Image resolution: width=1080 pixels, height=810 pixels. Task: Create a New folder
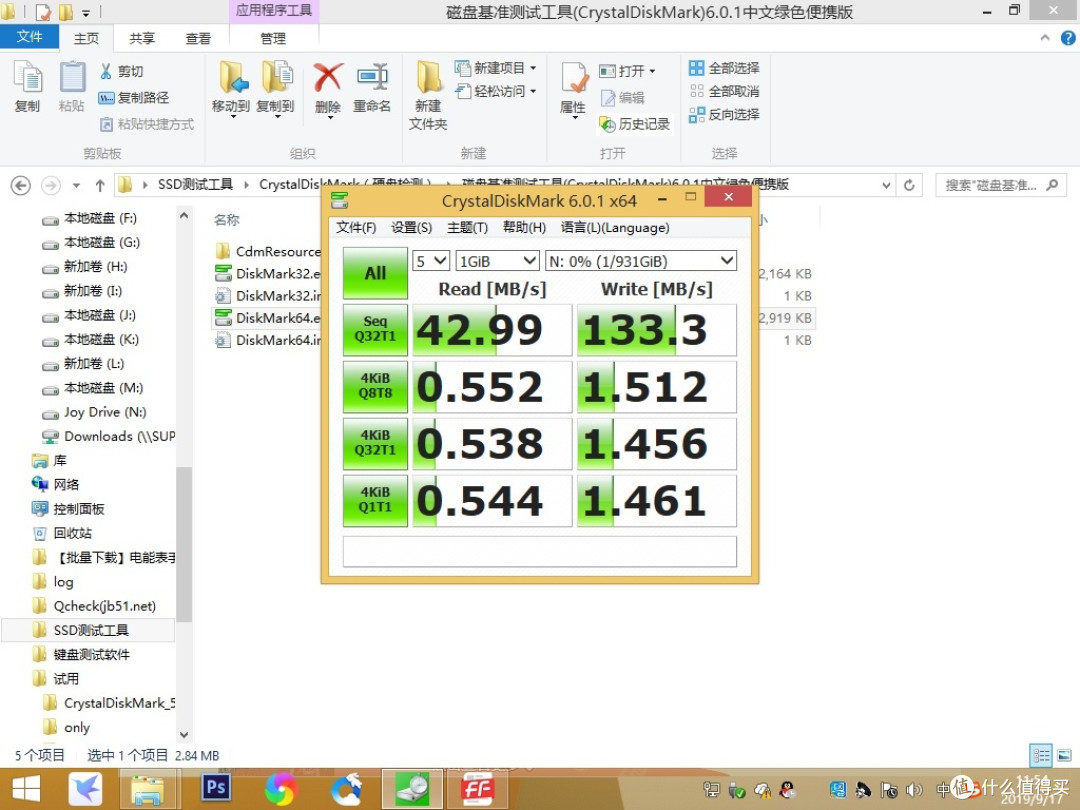[x=428, y=95]
